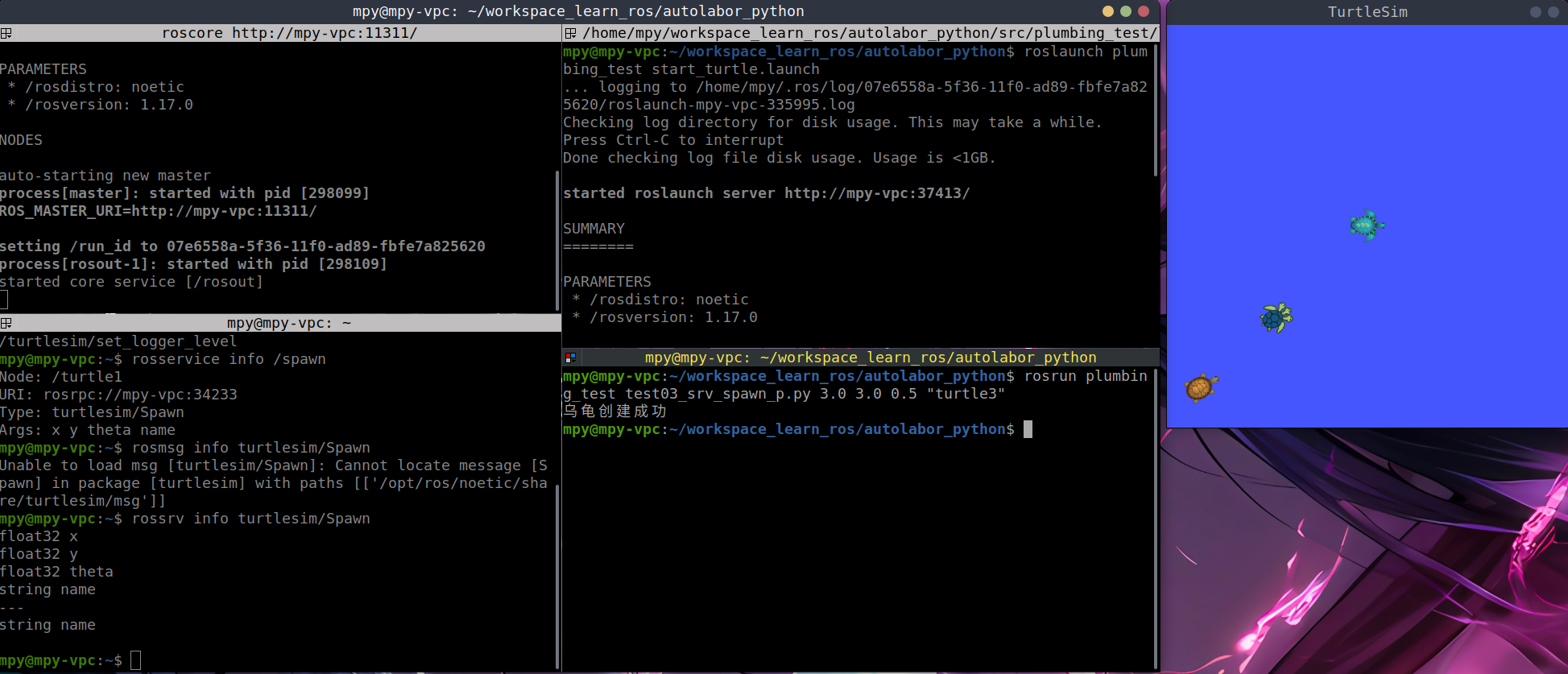Viewport: 1568px width, 674px height.
Task: Click the roscore http://mpy-vpc:11311/ pane title
Action: click(x=289, y=33)
